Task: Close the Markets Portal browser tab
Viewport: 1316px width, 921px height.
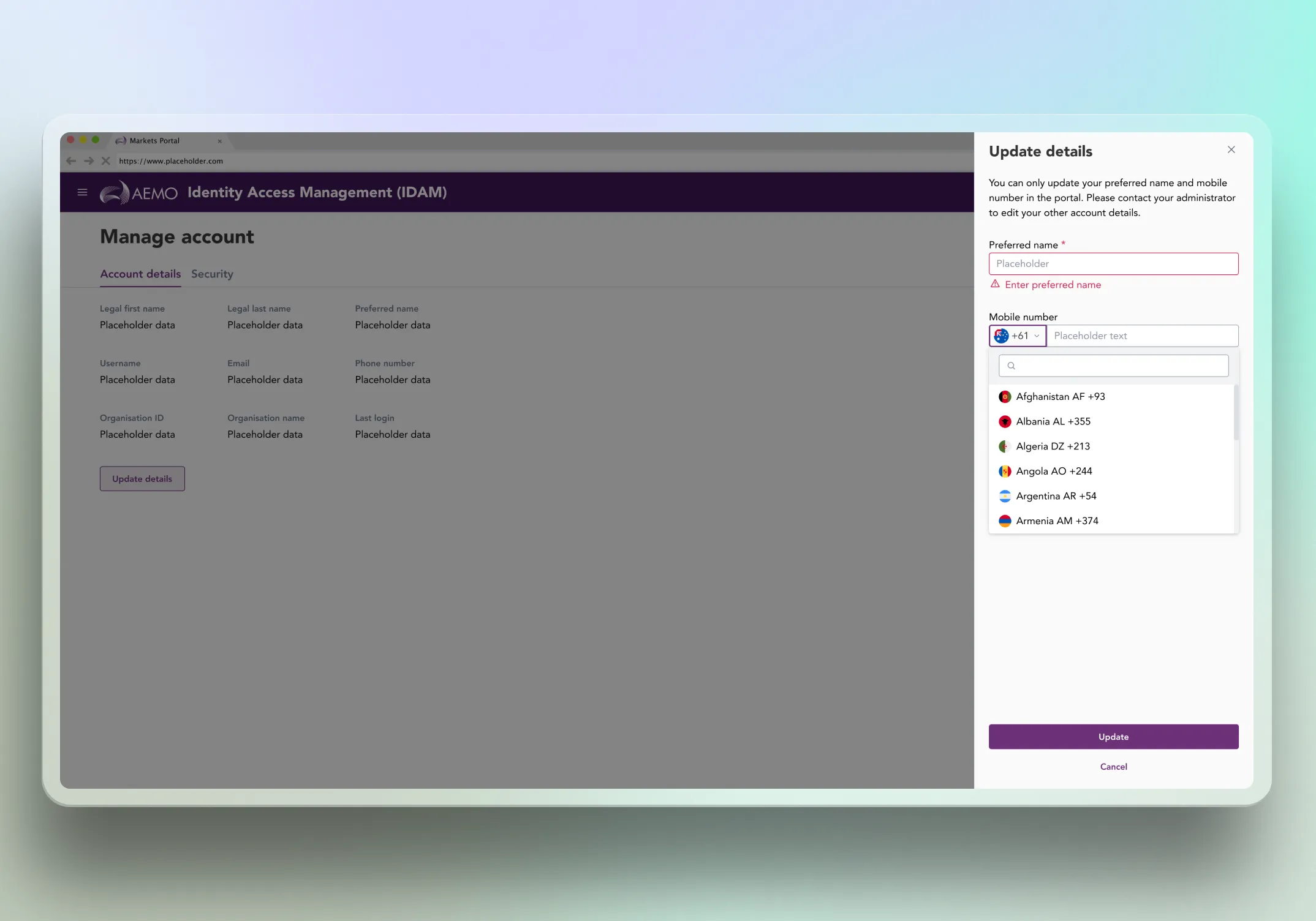Action: click(219, 141)
